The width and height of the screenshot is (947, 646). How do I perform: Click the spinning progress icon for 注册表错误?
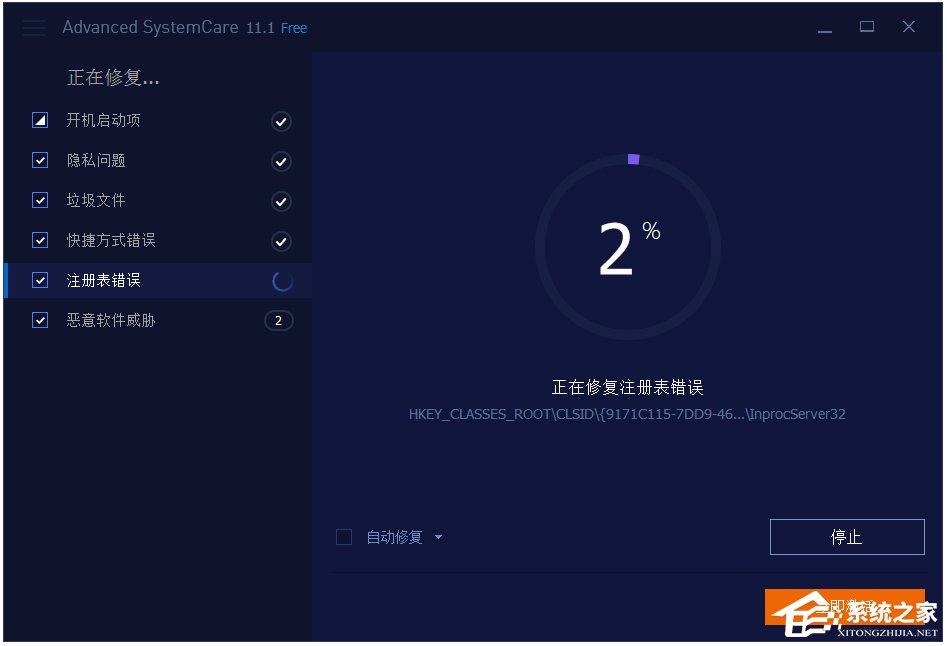pyautogui.click(x=281, y=281)
